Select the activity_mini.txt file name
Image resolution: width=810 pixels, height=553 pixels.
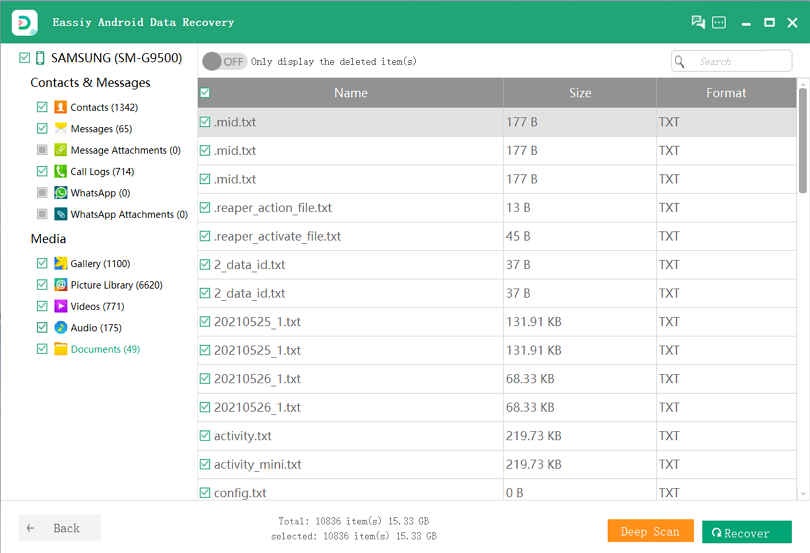click(x=258, y=464)
